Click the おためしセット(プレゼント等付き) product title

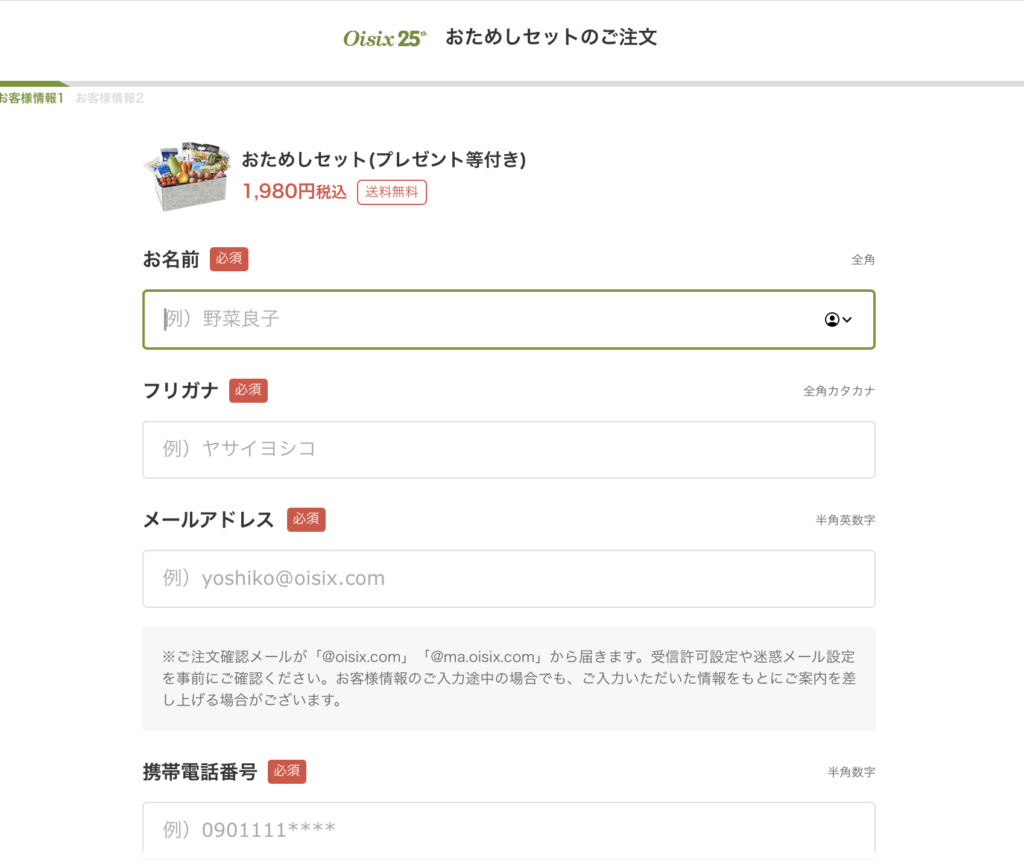(x=384, y=160)
